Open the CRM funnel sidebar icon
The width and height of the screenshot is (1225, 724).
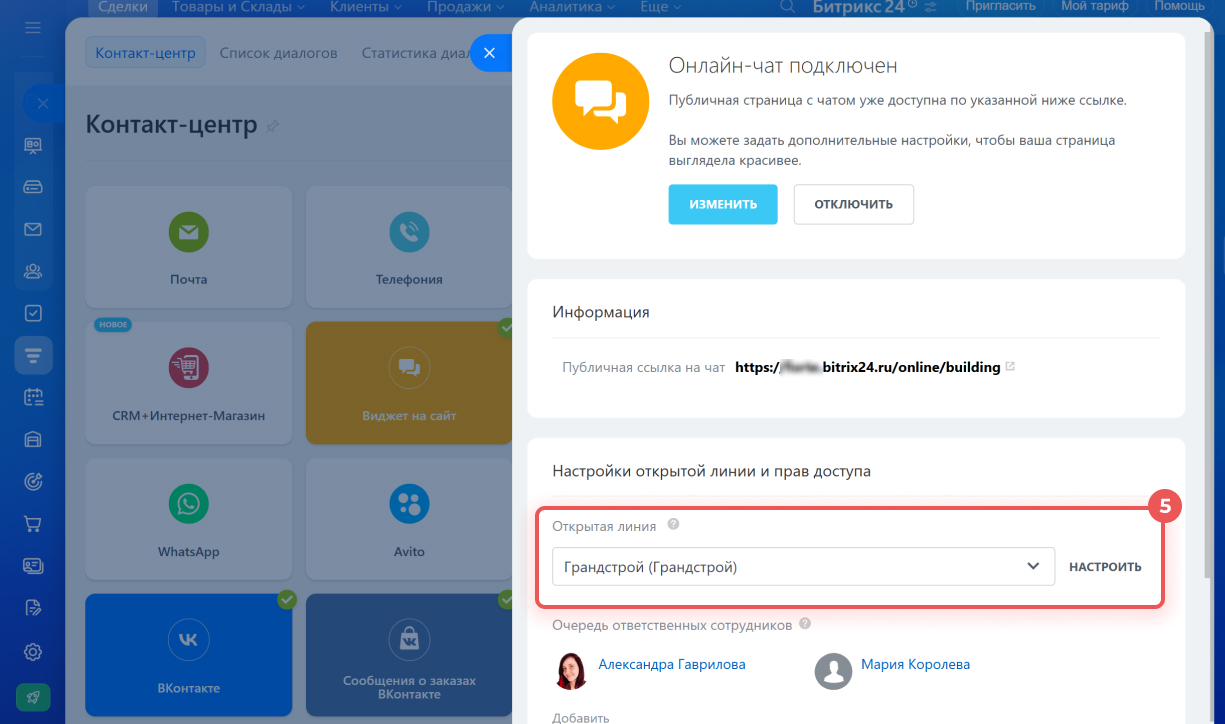pos(33,355)
